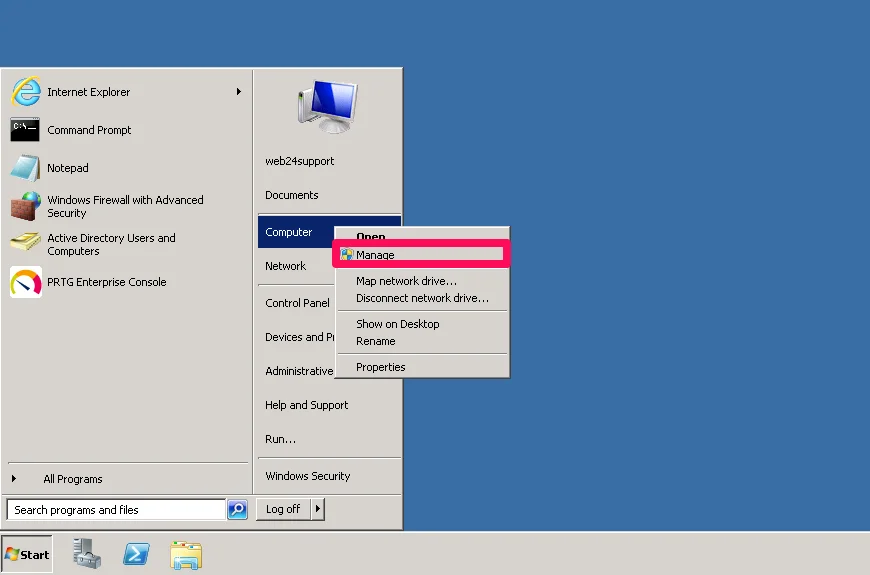Click the search magnifier button
870x575 pixels.
(237, 510)
